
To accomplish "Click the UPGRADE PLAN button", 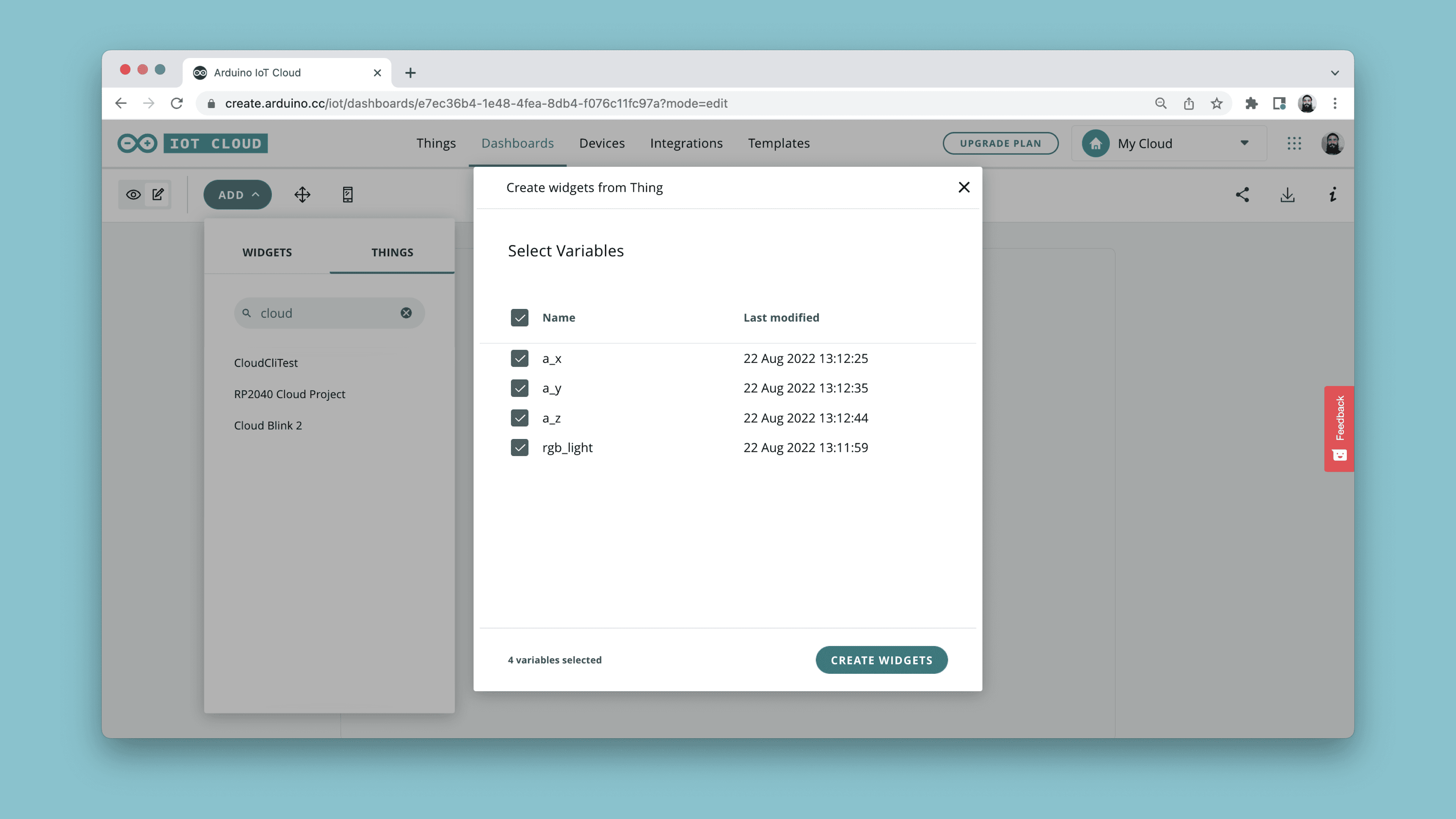I will pos(1000,144).
